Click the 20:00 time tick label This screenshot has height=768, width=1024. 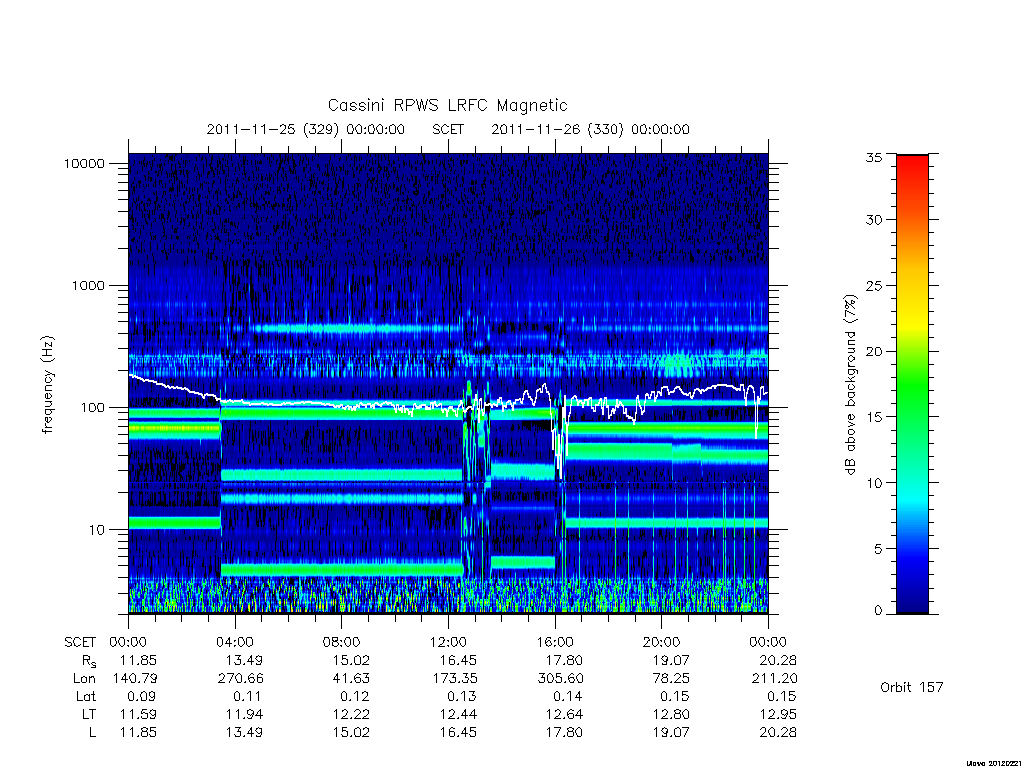point(662,642)
